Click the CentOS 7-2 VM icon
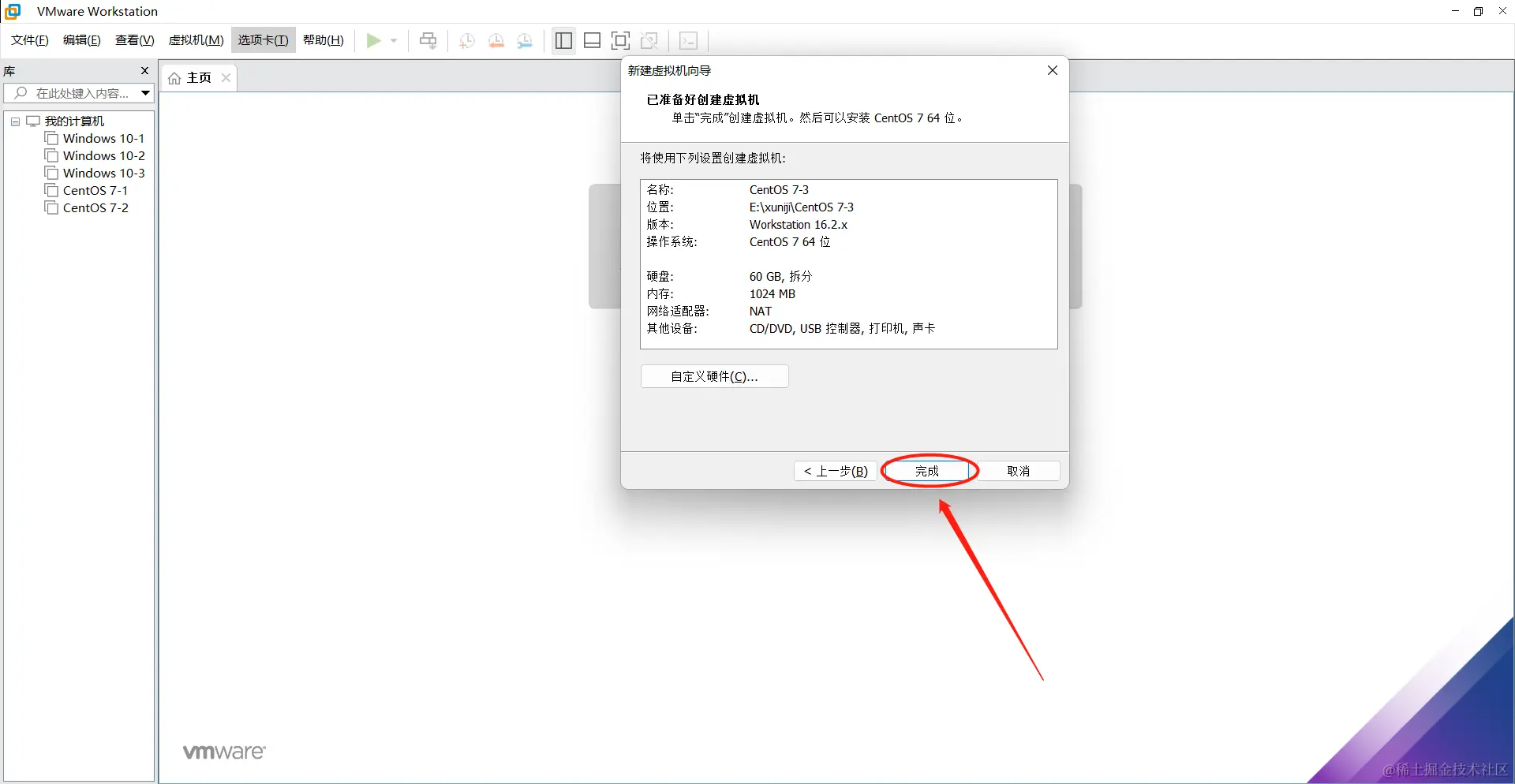Screen dimensions: 1515x784 (x=52, y=207)
